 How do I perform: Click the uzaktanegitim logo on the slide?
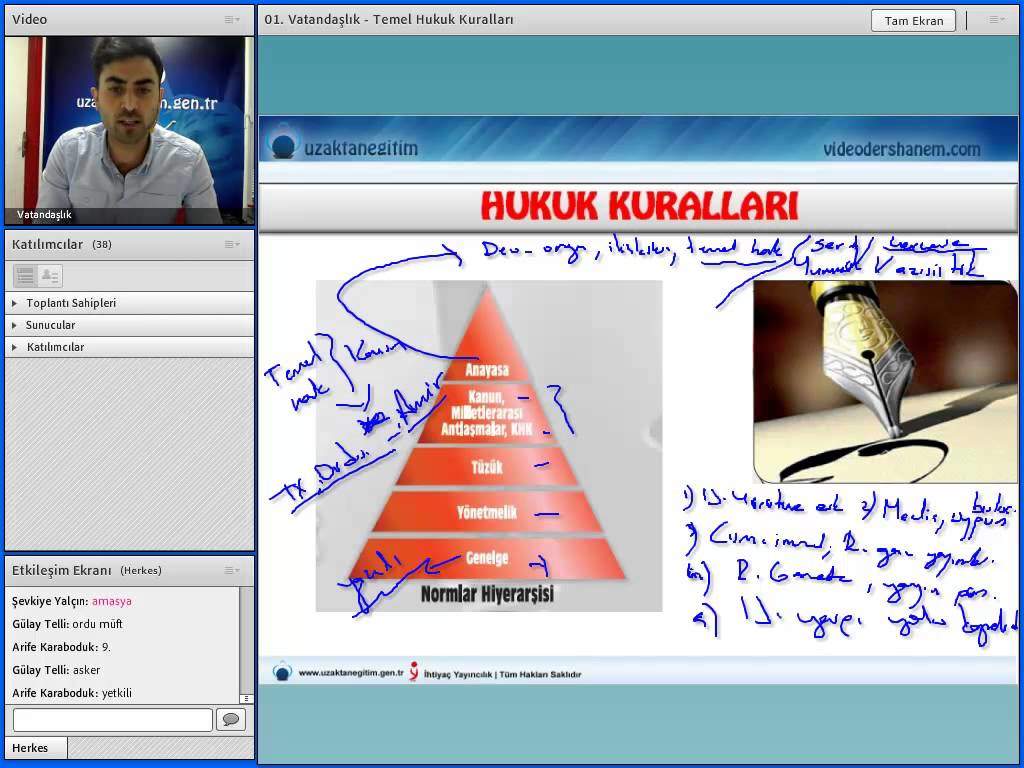[x=345, y=148]
